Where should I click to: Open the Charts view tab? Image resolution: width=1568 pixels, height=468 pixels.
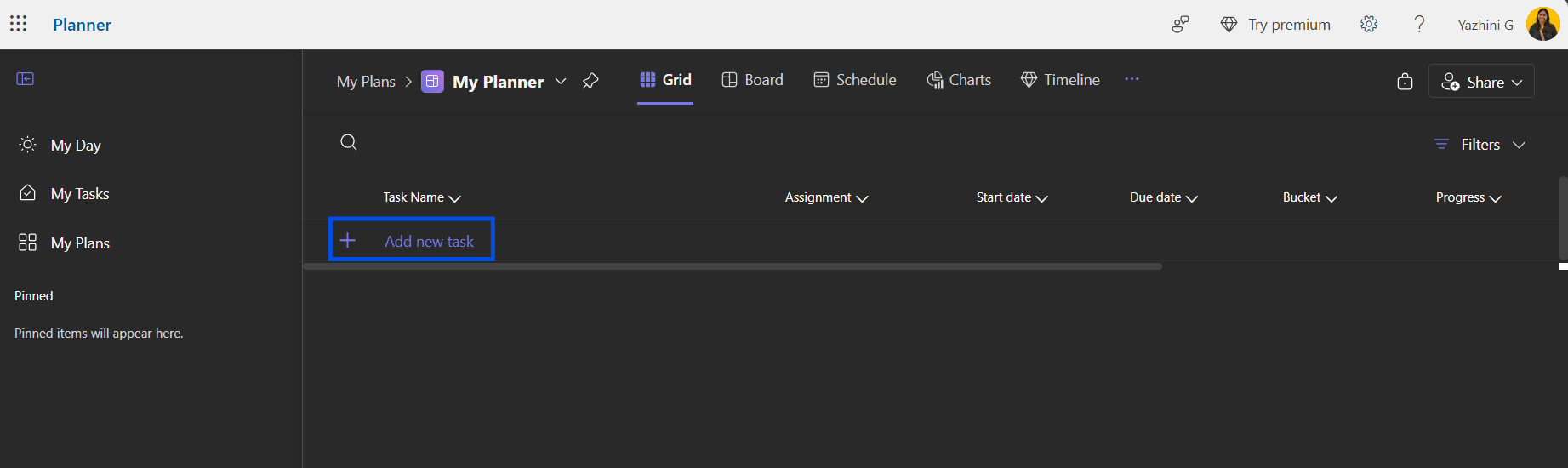coord(959,80)
